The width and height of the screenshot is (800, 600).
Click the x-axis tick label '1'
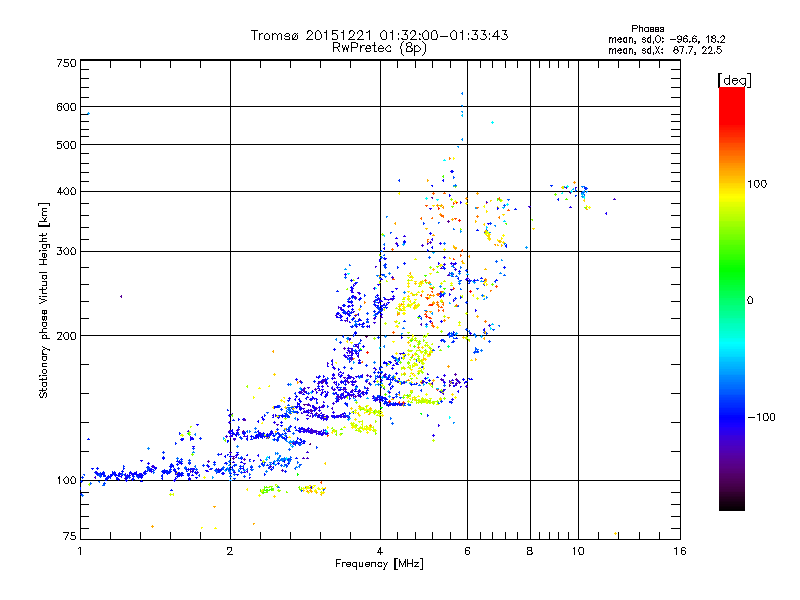(80, 551)
